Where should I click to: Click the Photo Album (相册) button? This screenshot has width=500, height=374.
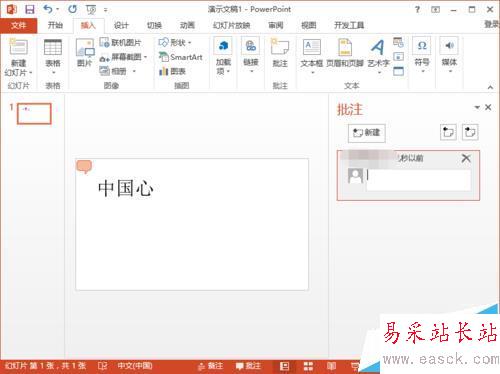coord(114,71)
